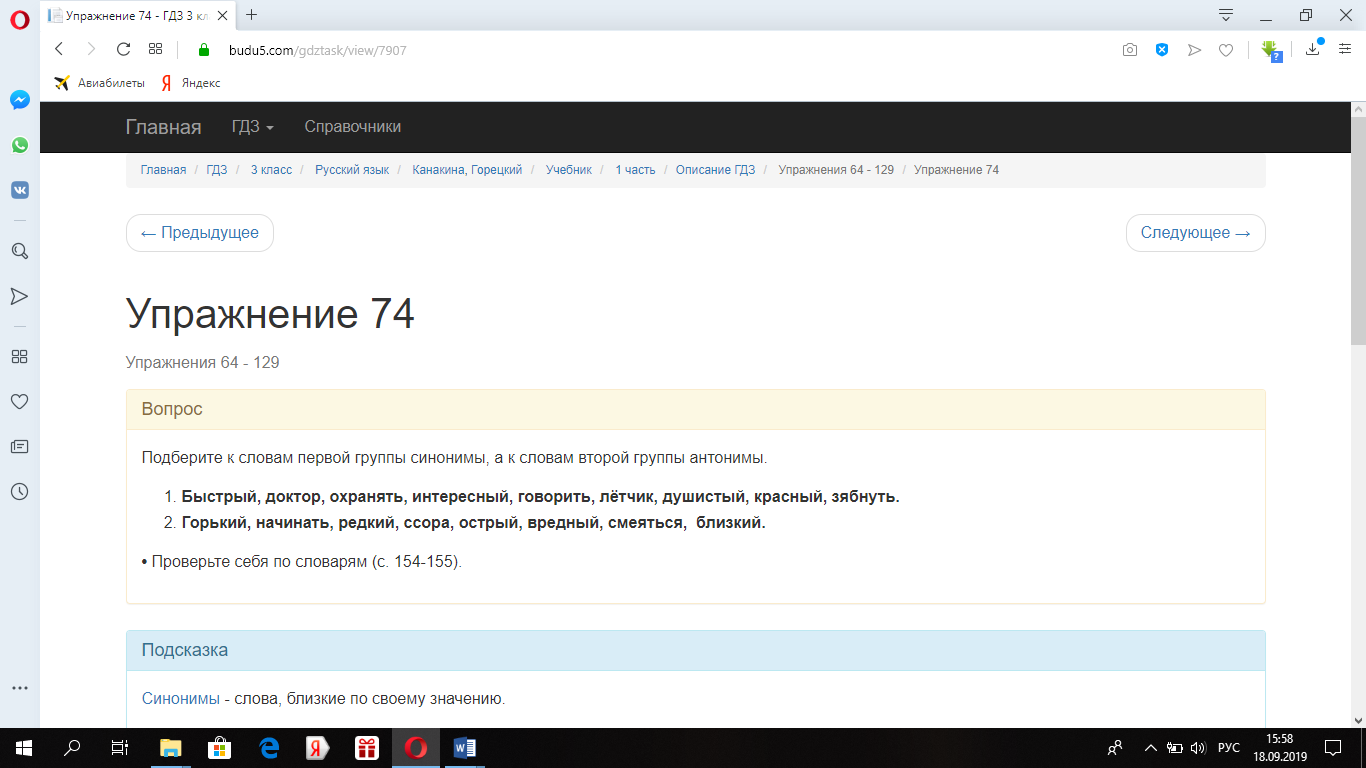Open the easy setup sliders icon
This screenshot has height=768, width=1366.
[1346, 49]
